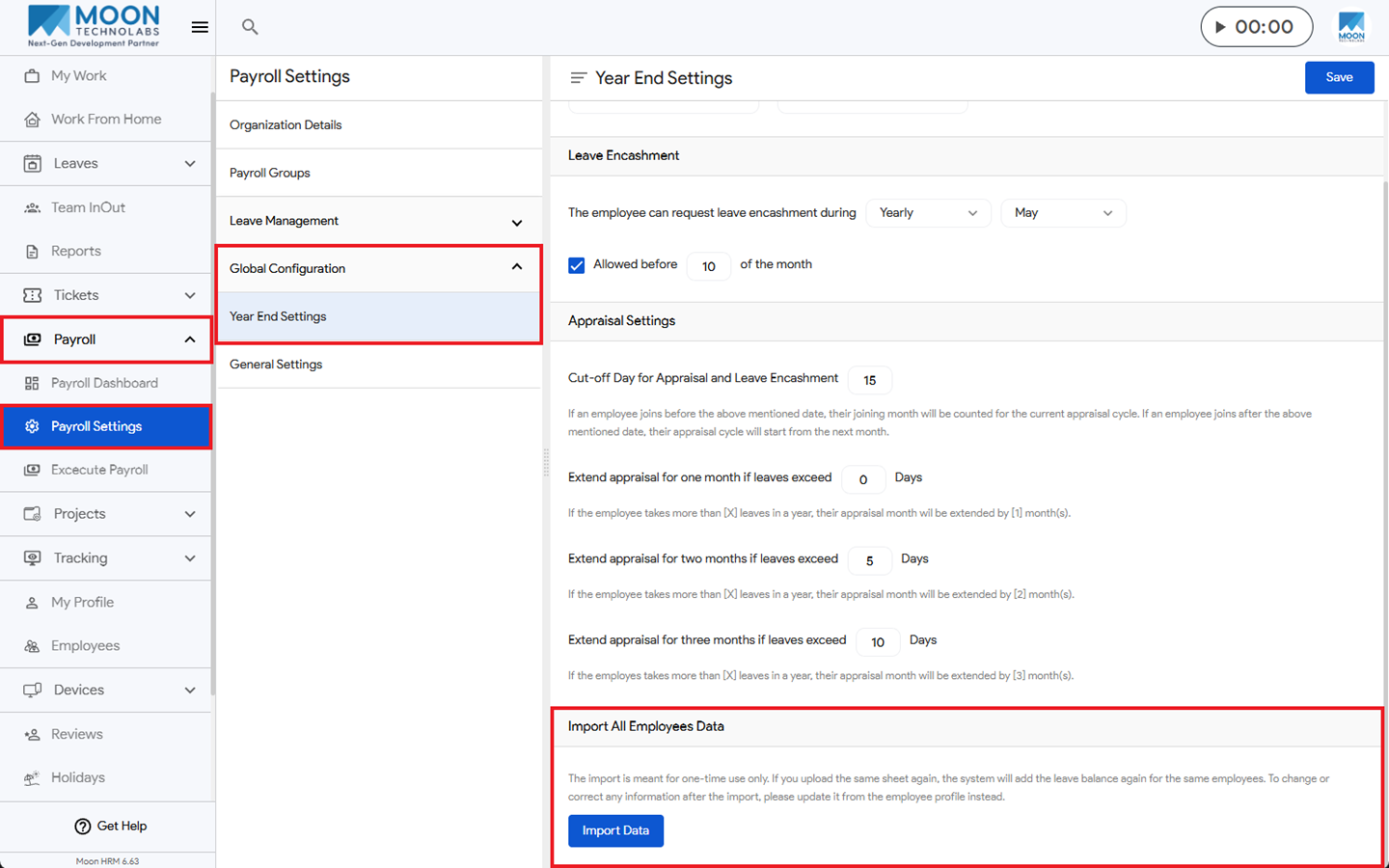Open General Settings item
The width and height of the screenshot is (1389, 868).
point(379,365)
